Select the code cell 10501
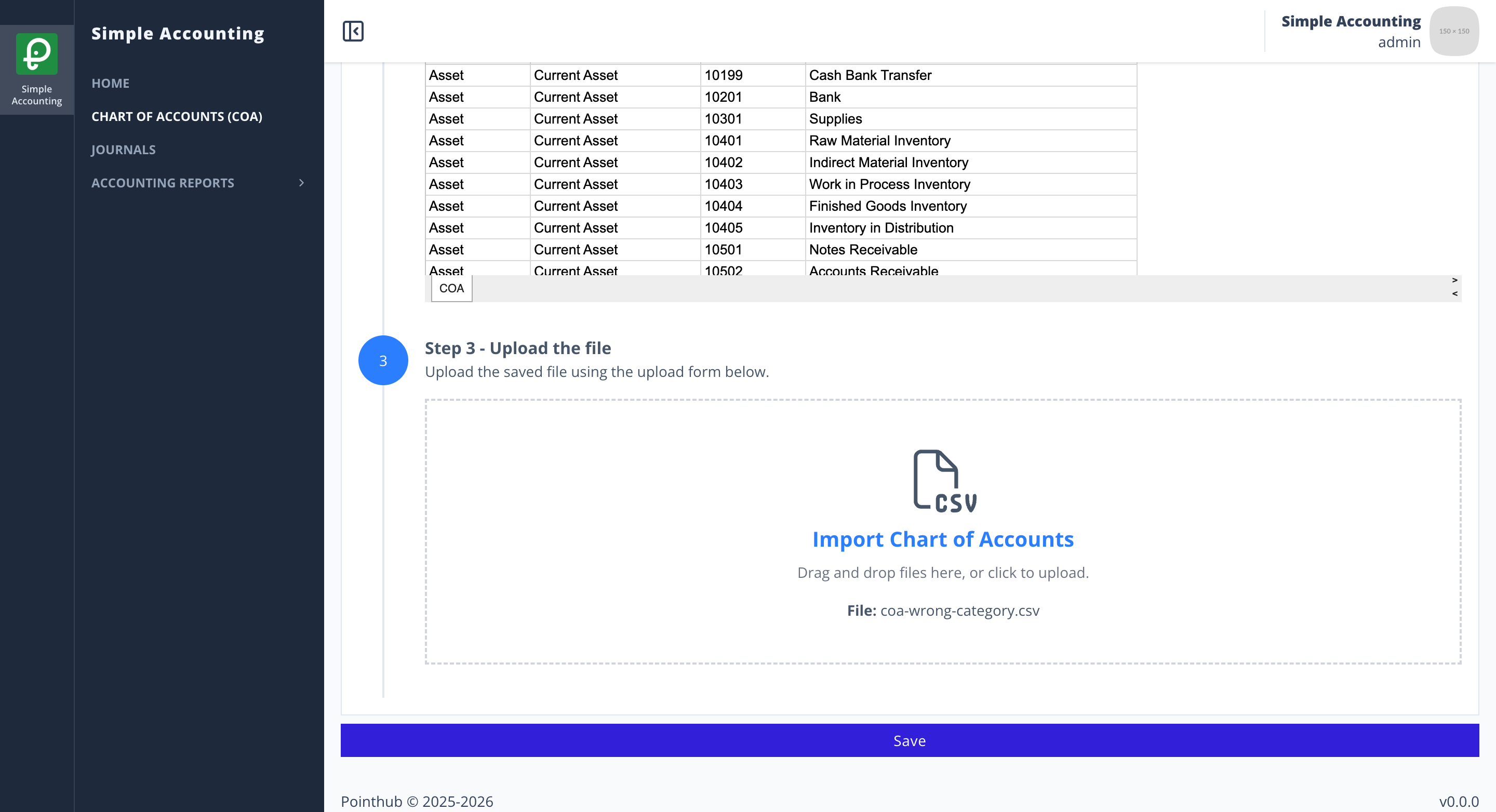This screenshot has width=1496, height=812. [753, 250]
